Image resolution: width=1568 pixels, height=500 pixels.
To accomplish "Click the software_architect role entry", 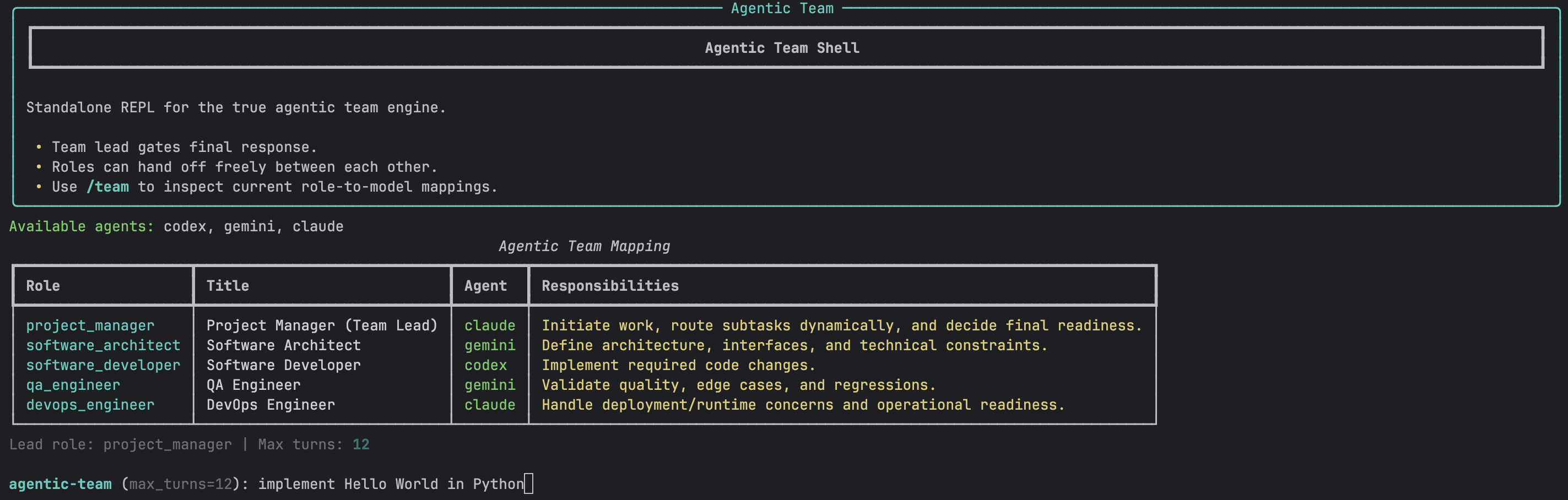I will tap(103, 345).
